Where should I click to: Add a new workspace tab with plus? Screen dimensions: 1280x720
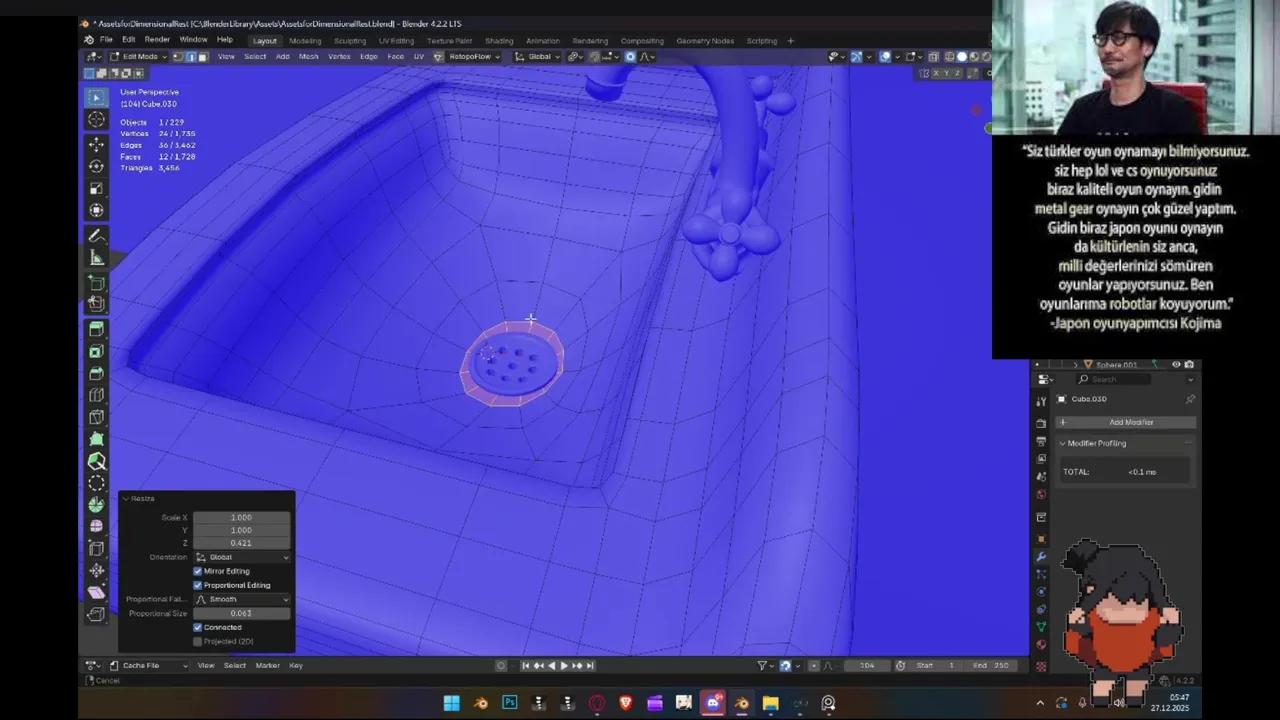790,41
